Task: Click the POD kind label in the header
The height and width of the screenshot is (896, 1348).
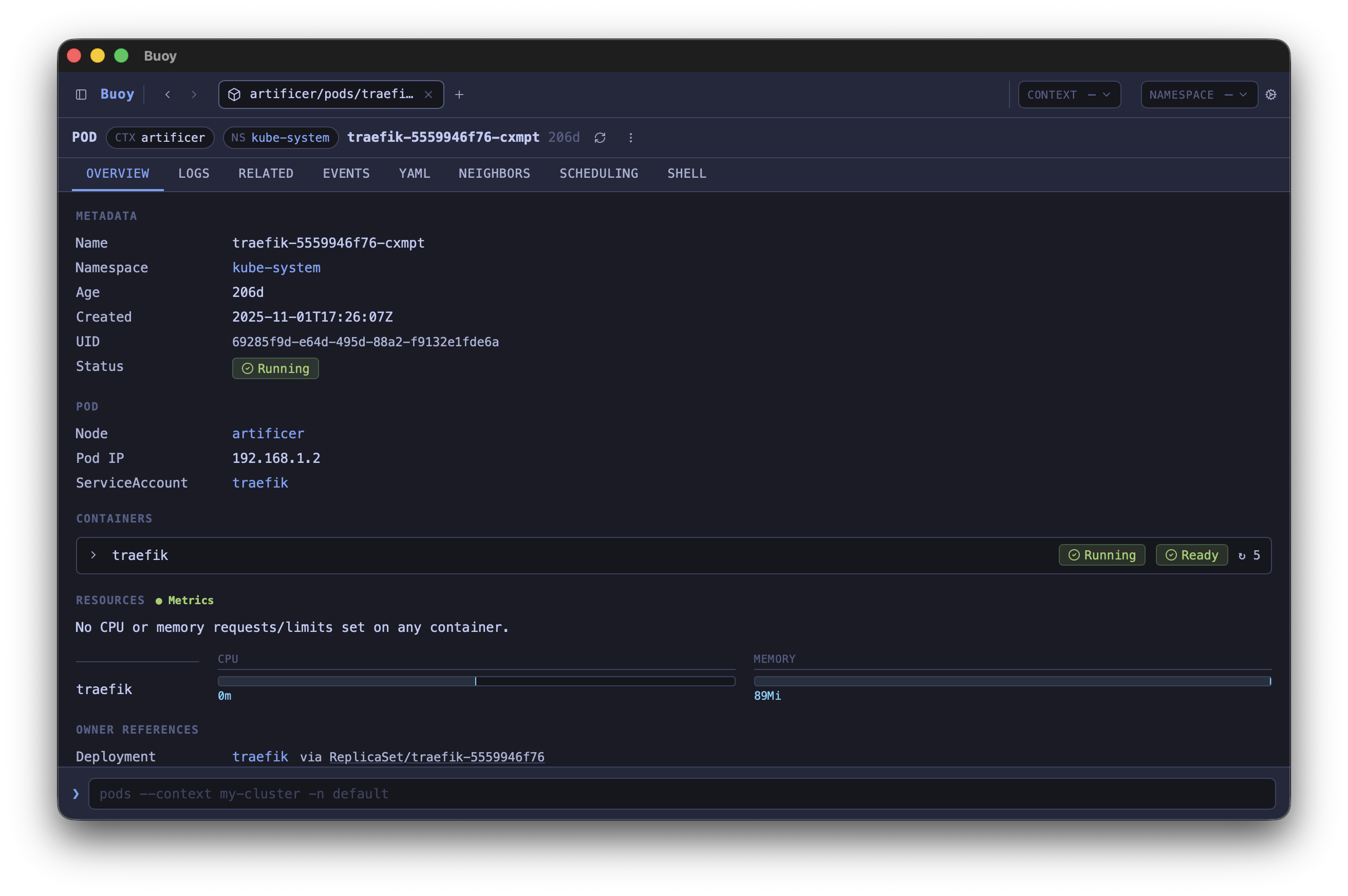Action: click(84, 137)
